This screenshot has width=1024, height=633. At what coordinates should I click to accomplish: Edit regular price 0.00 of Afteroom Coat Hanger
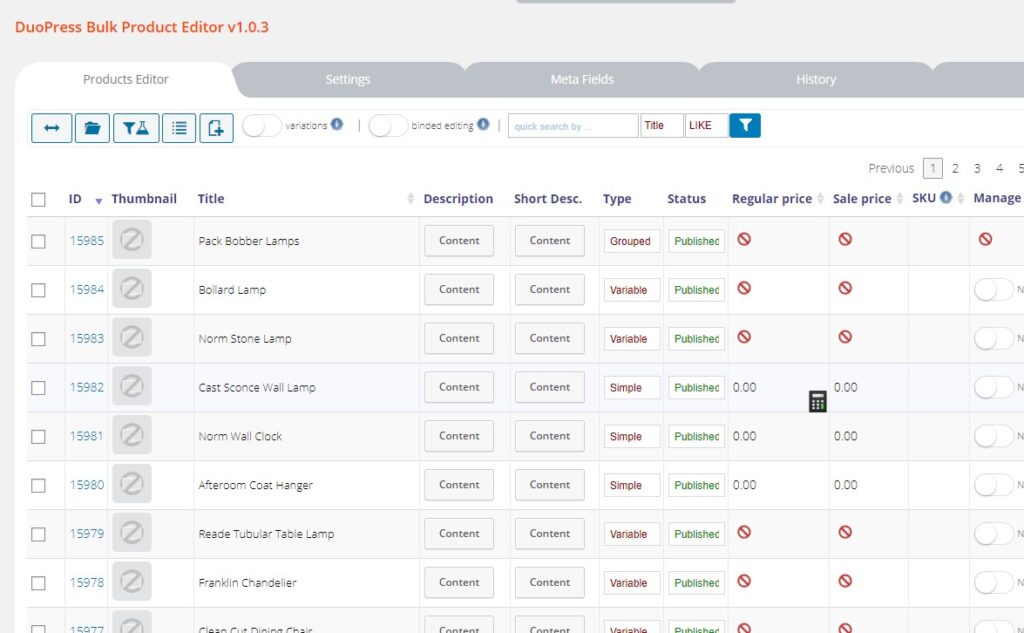[744, 485]
